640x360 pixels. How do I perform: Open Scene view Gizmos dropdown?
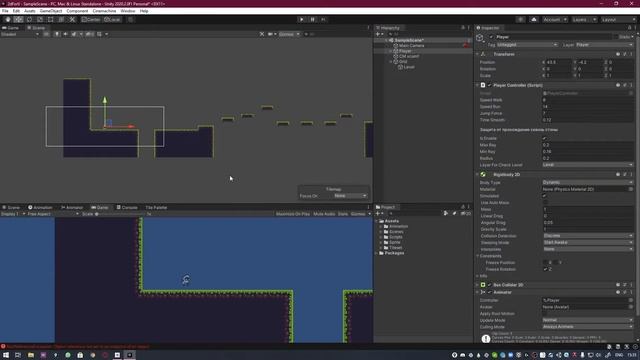(x=289, y=34)
